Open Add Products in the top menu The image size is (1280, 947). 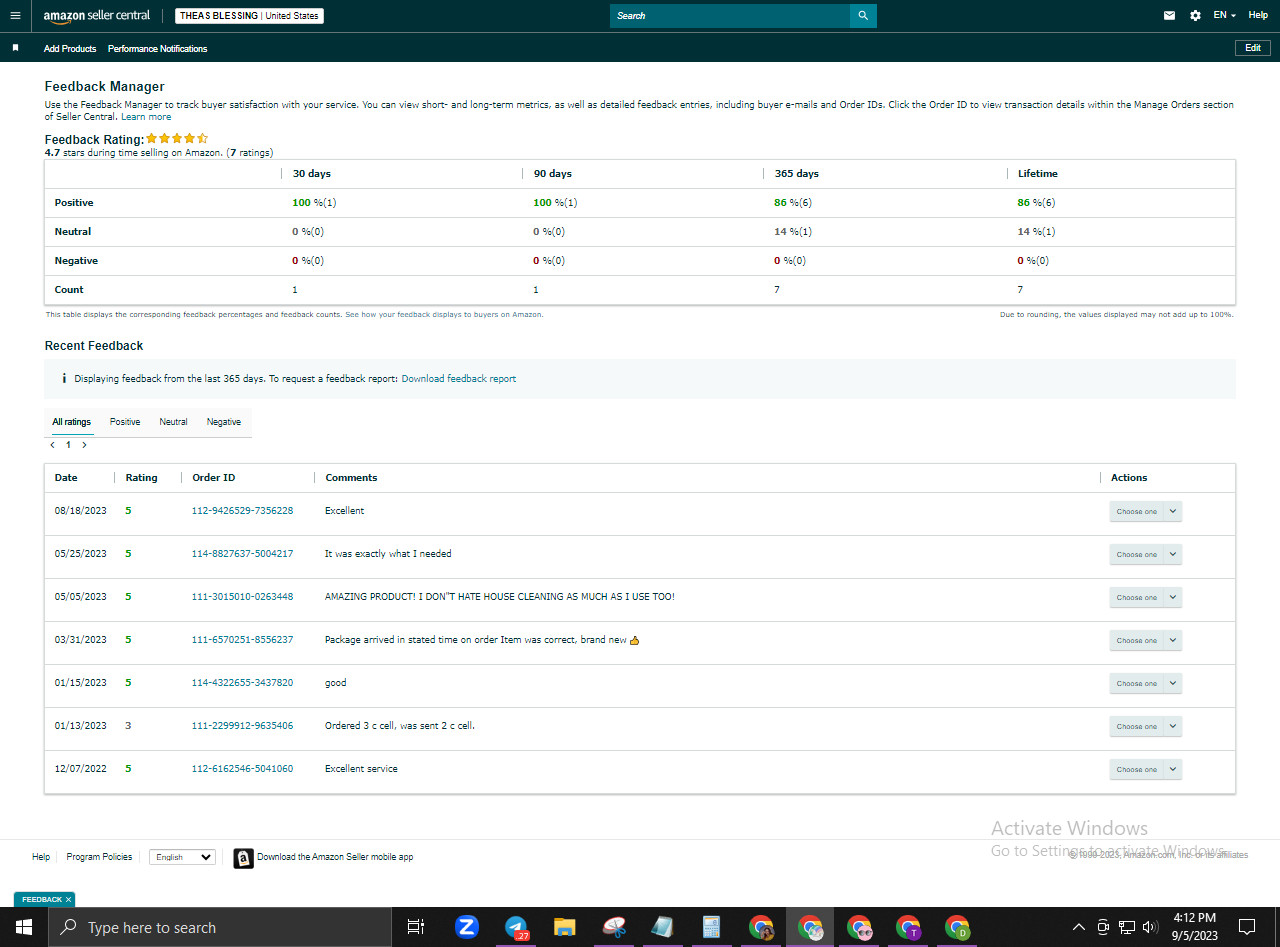pos(70,48)
